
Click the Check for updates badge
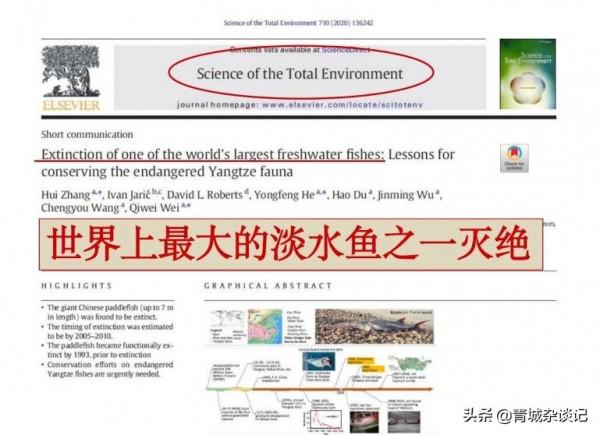click(514, 158)
